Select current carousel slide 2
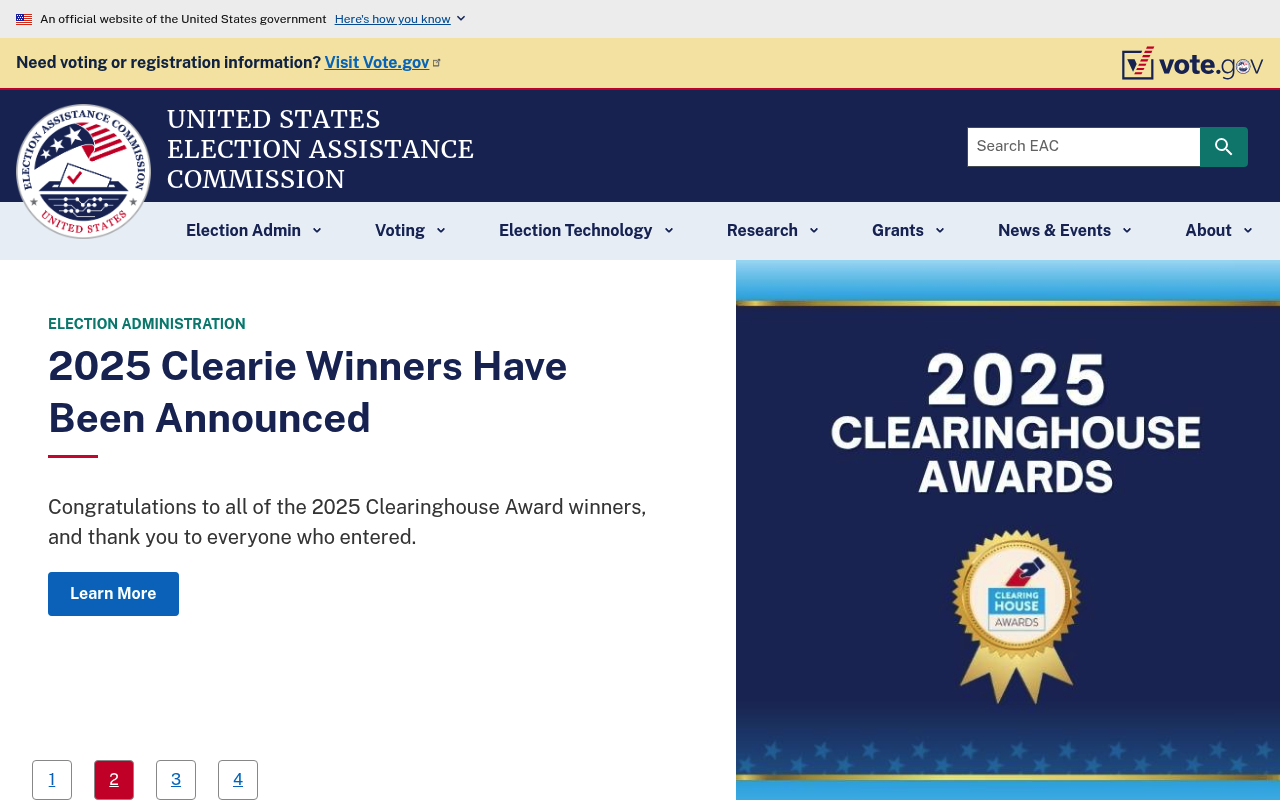1280x800 pixels. [x=114, y=780]
